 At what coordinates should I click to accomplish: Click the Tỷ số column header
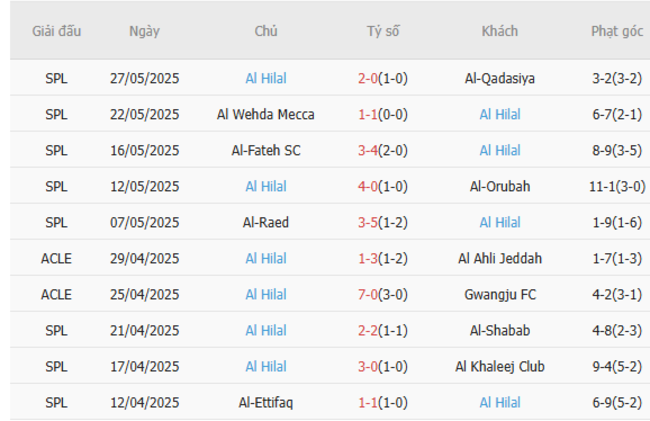382,31
